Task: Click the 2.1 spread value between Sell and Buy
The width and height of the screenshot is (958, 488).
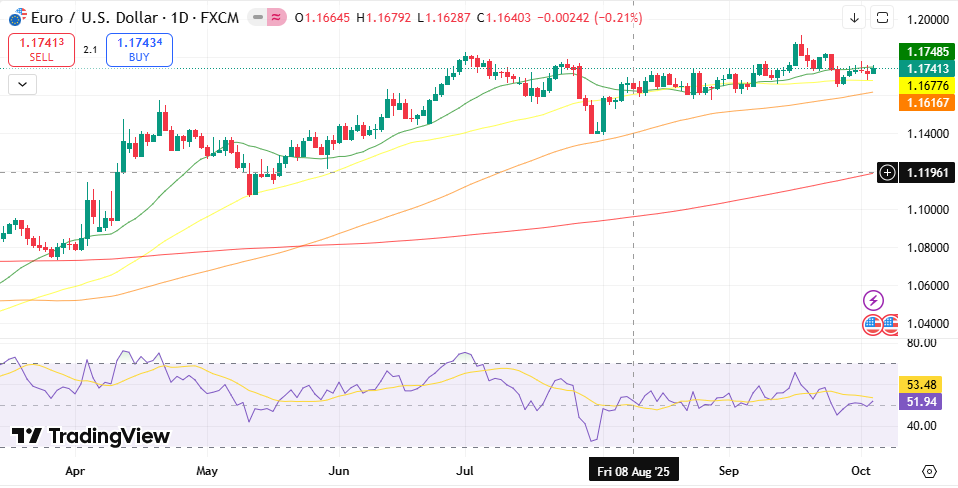Action: tap(90, 50)
